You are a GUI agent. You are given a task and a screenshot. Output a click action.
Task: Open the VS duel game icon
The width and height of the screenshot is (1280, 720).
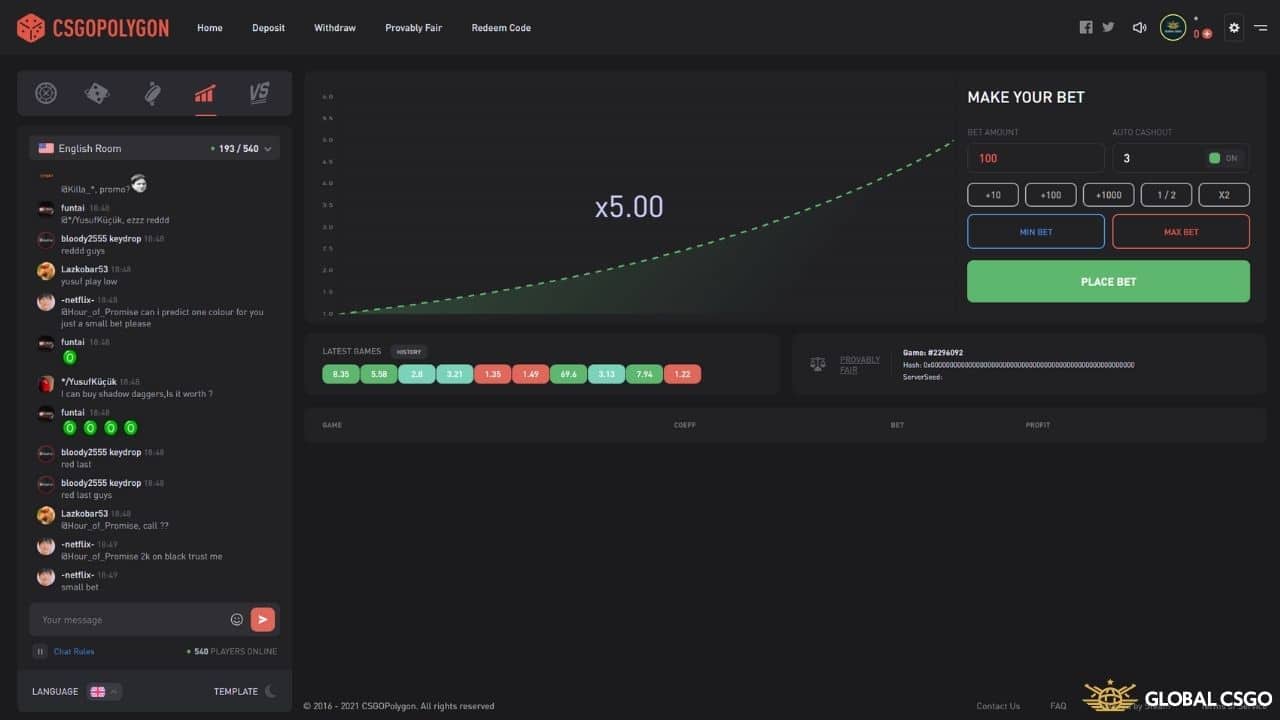tap(259, 93)
